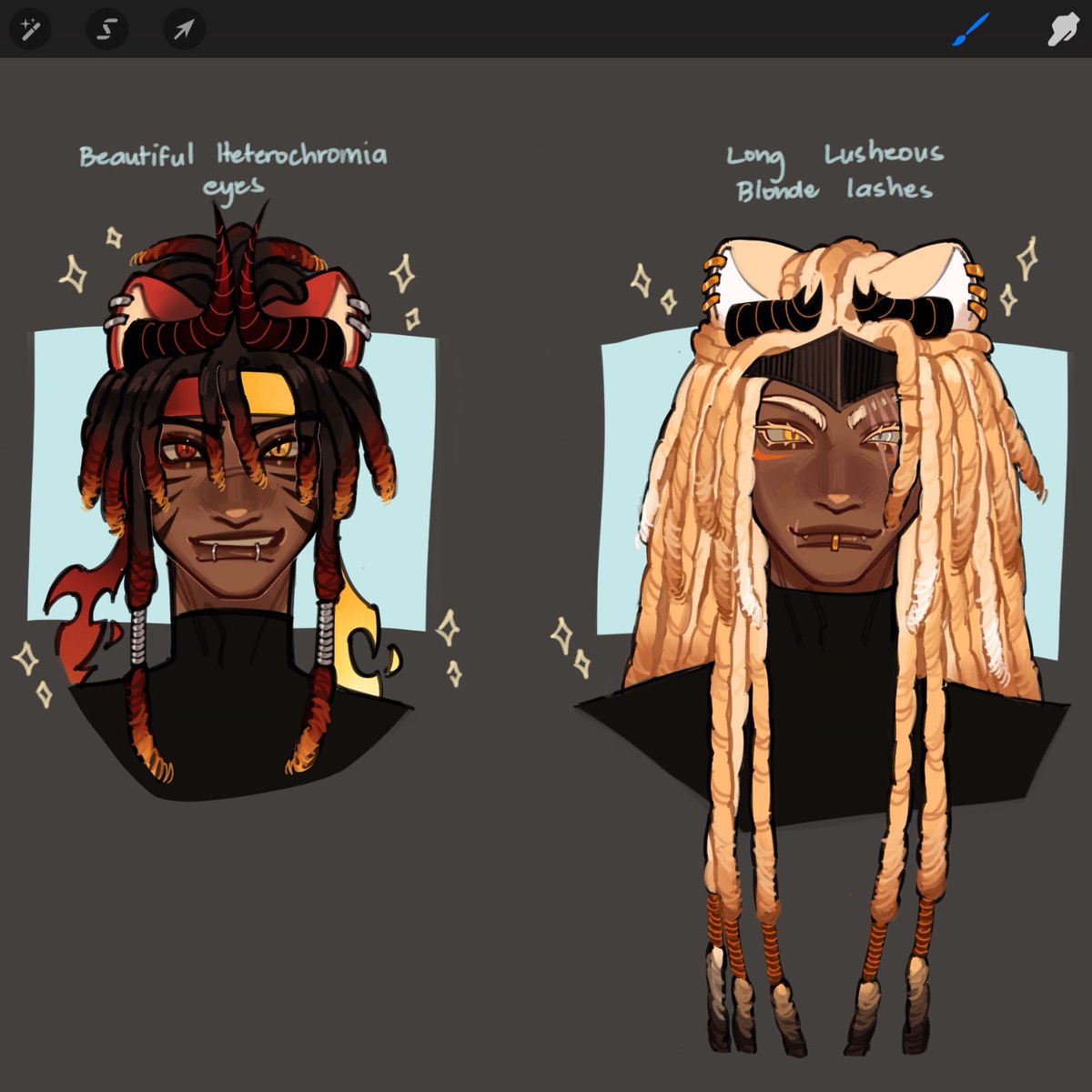1092x1092 pixels.
Task: Select the Smudge tool
Action: (x=1063, y=30)
